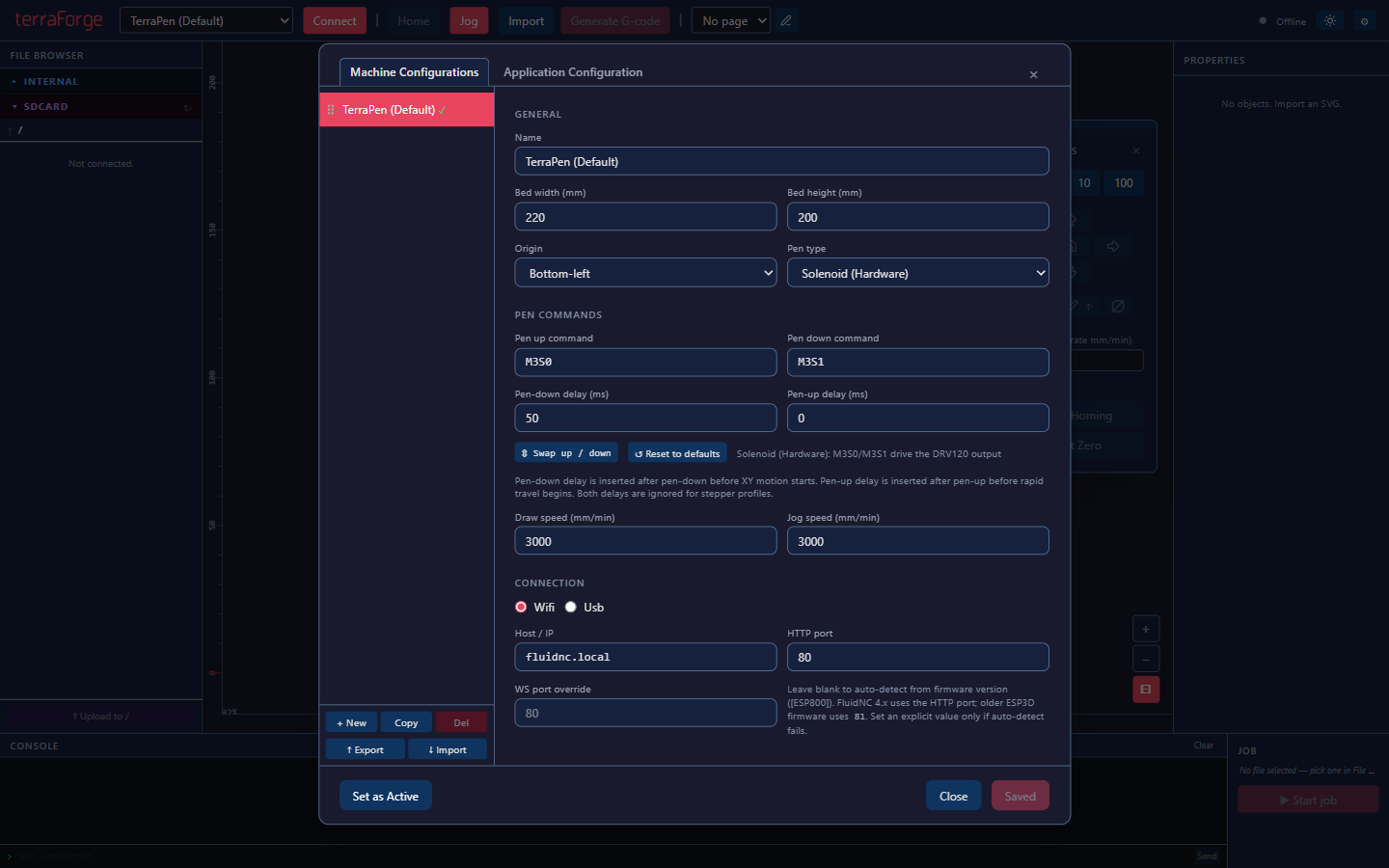Click the Connect button
The image size is (1389, 868).
tap(335, 20)
